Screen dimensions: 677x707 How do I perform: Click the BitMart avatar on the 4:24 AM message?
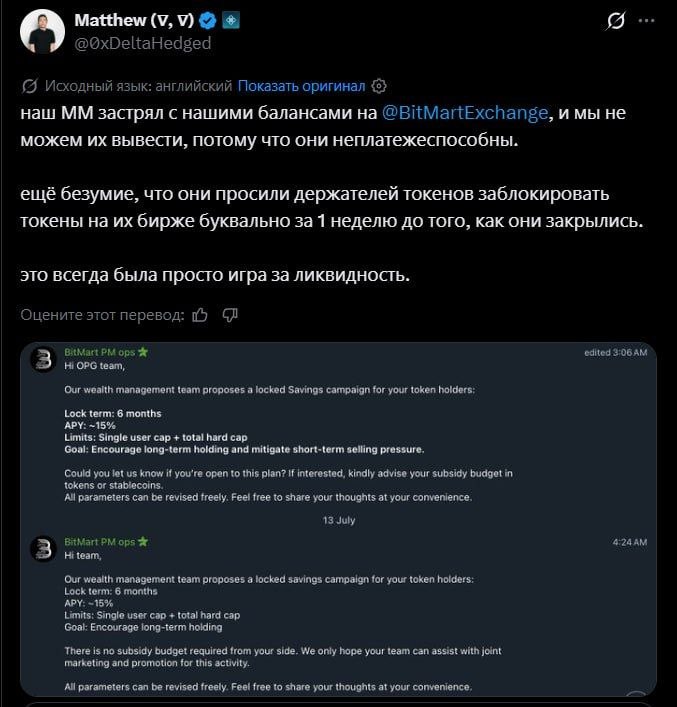[43, 549]
